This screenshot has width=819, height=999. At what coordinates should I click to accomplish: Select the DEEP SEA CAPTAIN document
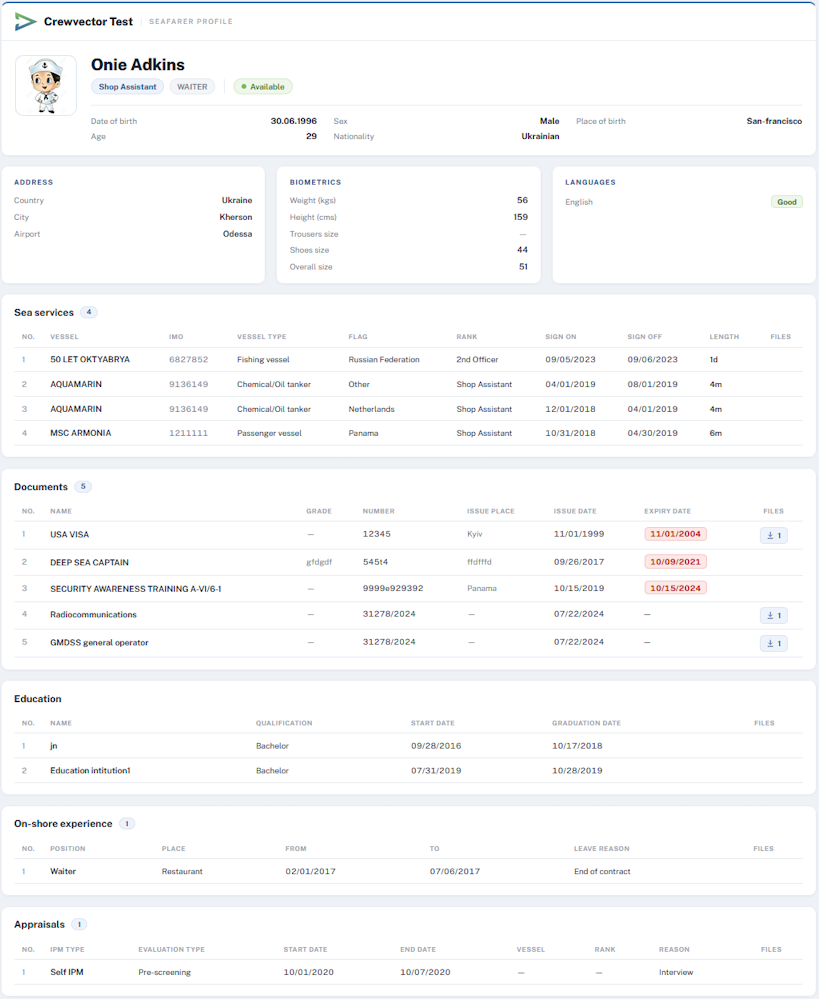89,563
